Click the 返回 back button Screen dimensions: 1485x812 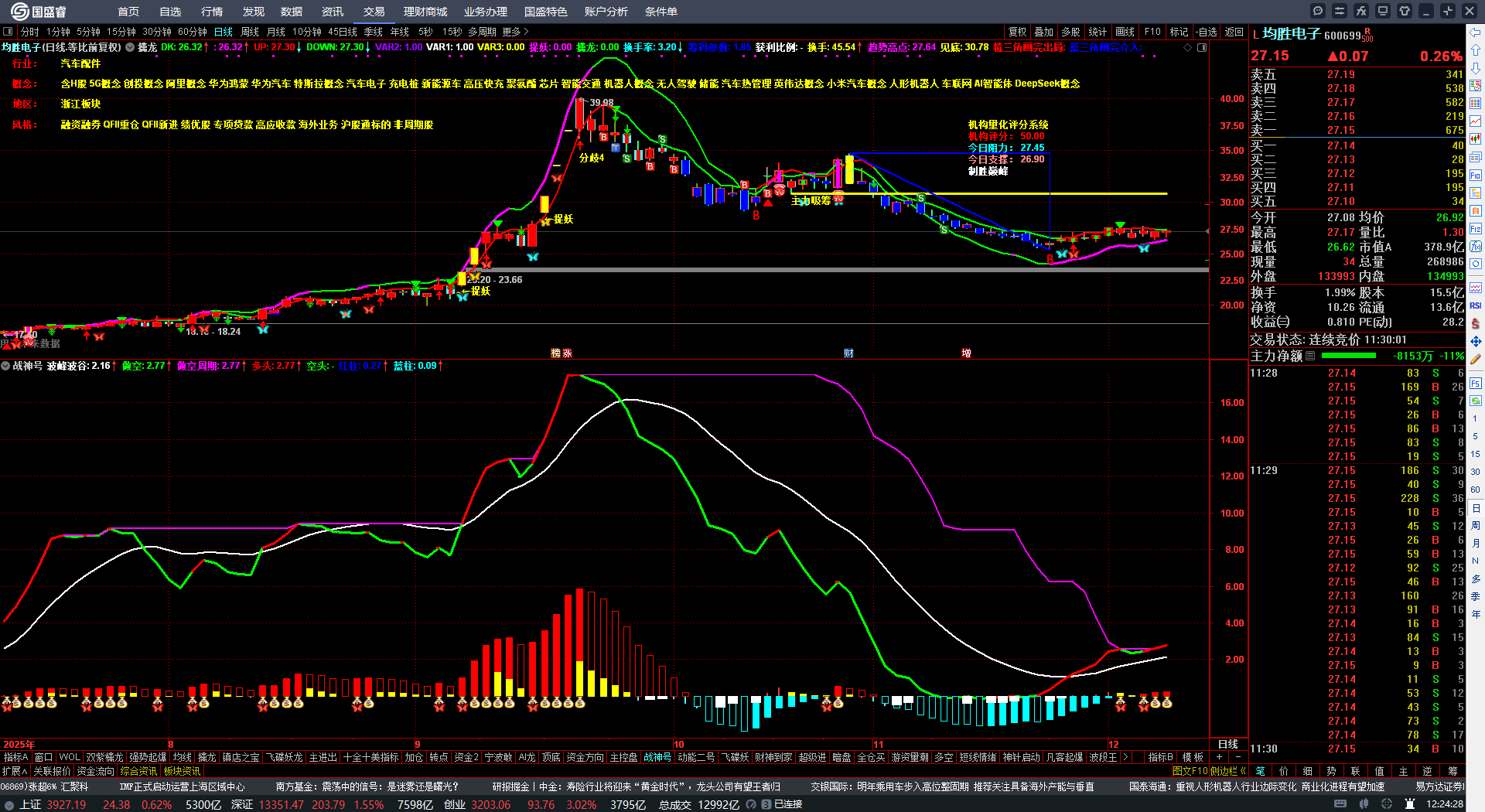(x=1234, y=32)
